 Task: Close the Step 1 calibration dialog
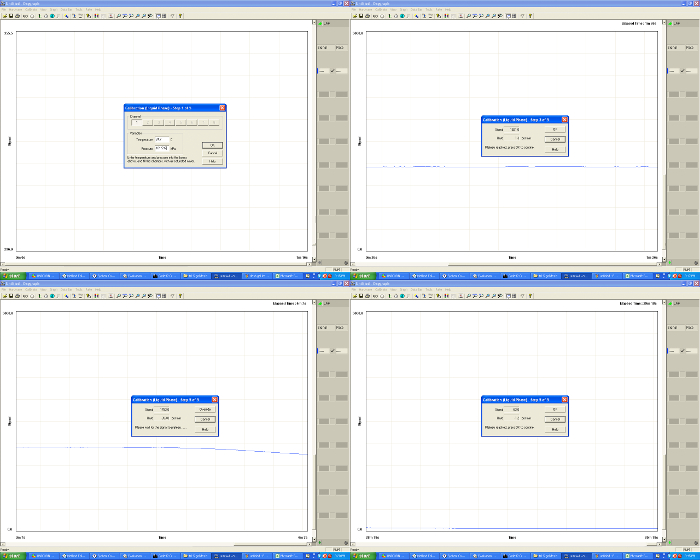click(x=222, y=108)
